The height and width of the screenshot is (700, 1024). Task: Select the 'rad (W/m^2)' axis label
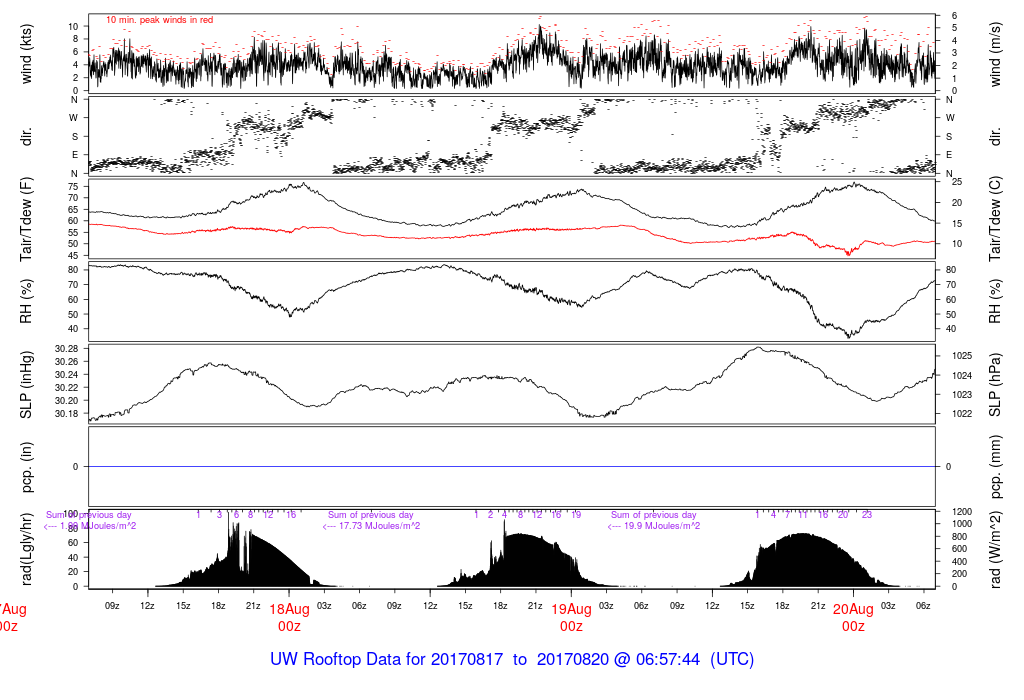pos(995,550)
